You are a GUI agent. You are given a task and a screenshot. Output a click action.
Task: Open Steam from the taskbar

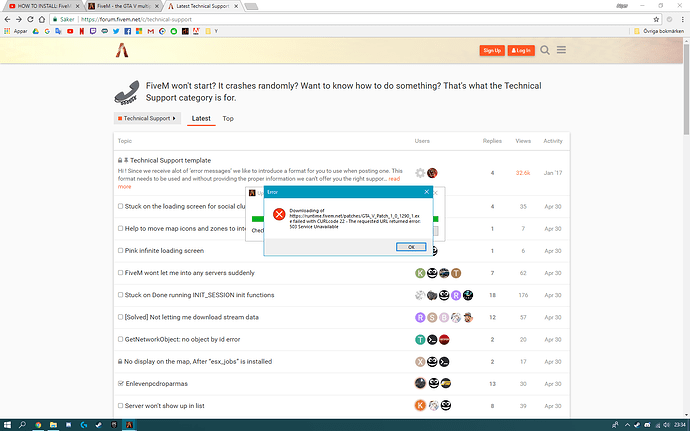[x=99, y=425]
